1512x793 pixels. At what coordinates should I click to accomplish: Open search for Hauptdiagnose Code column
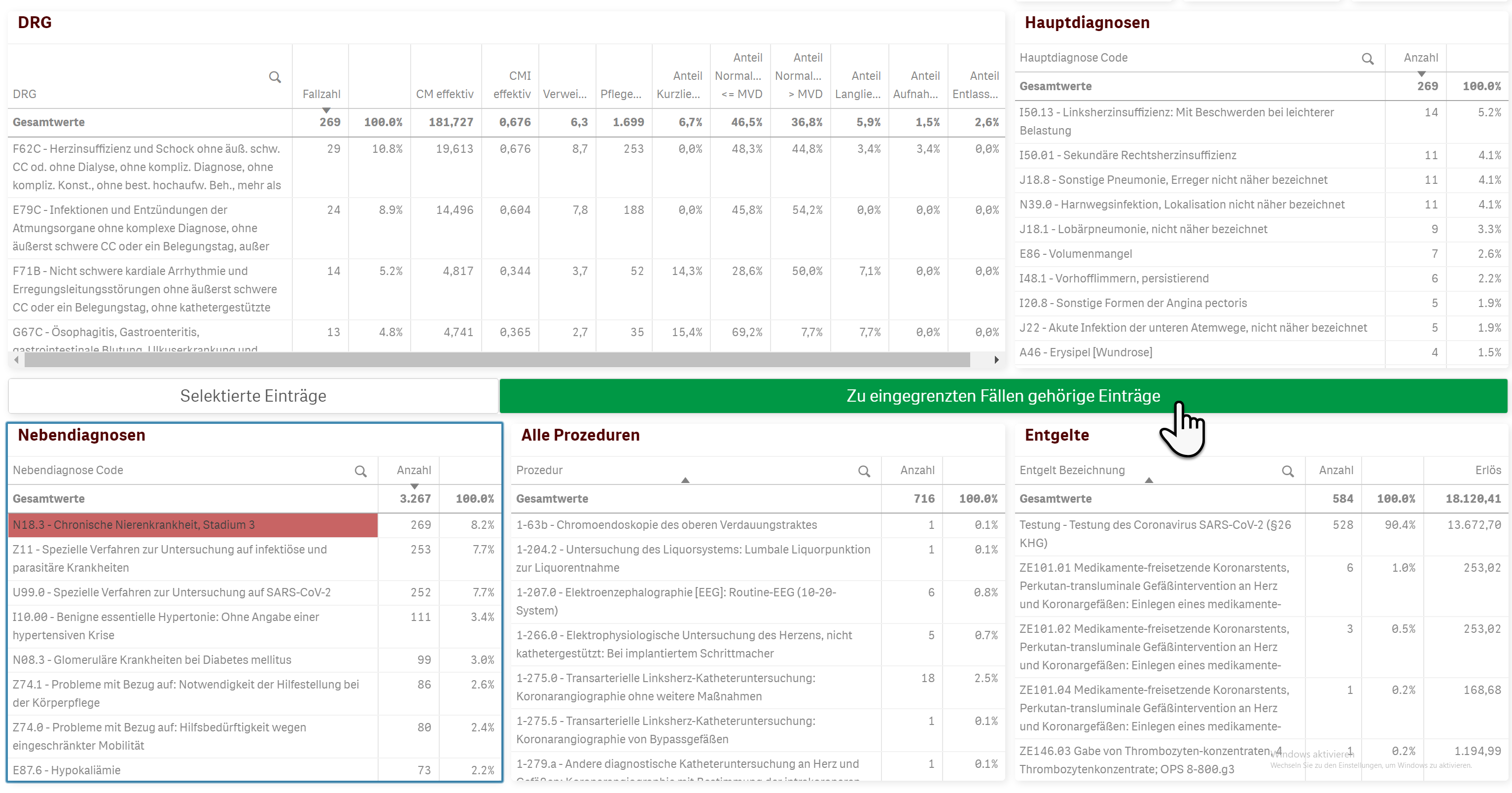(x=1367, y=59)
